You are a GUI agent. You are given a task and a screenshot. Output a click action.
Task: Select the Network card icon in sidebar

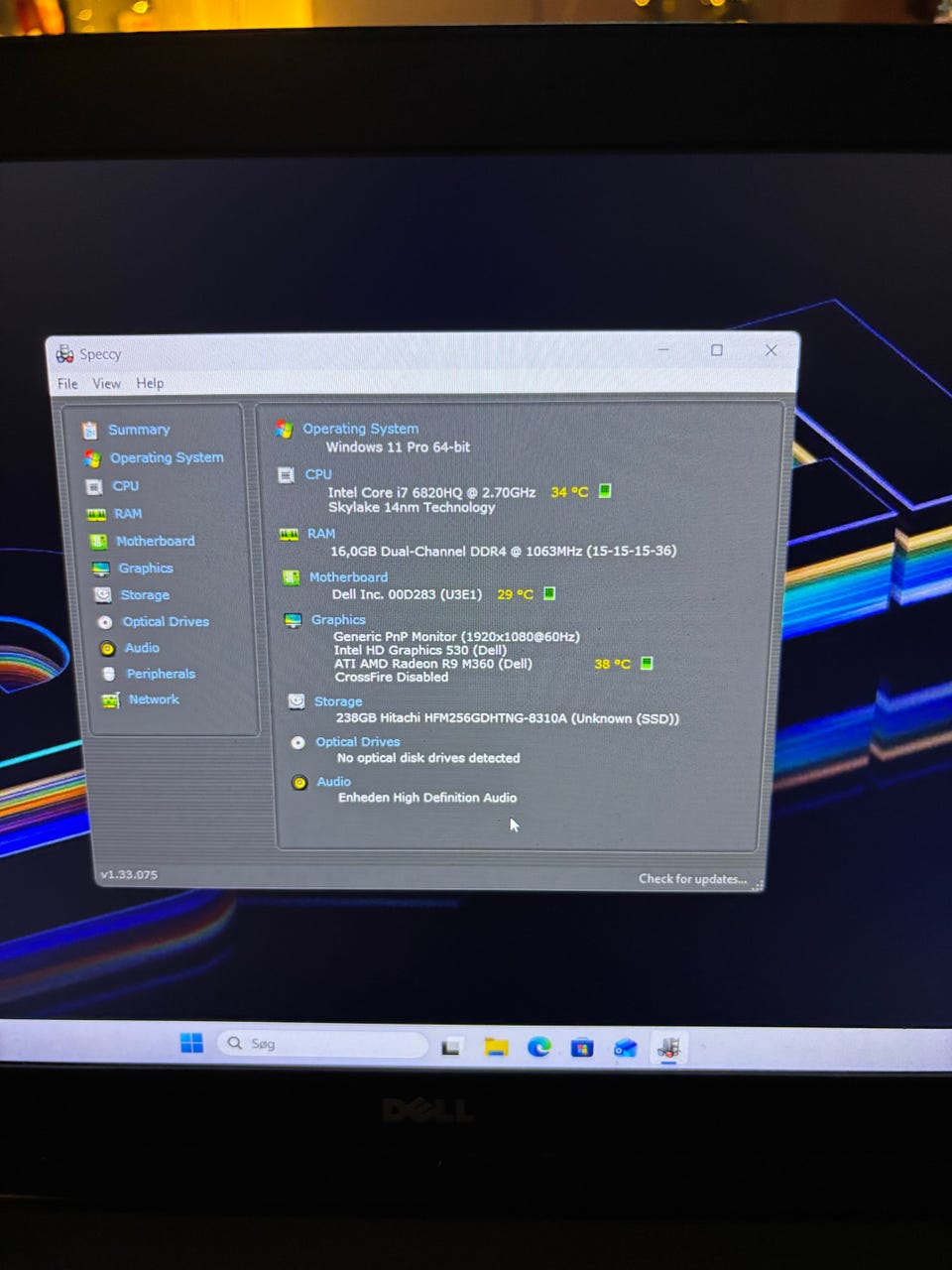(111, 700)
